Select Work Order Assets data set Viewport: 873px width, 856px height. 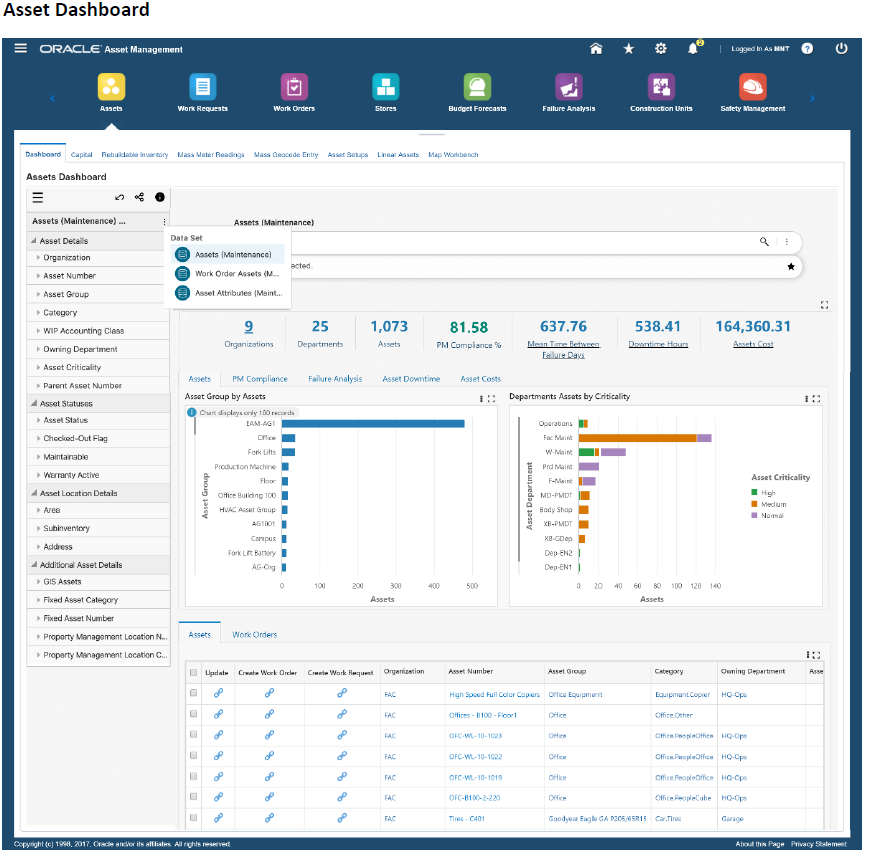235,274
